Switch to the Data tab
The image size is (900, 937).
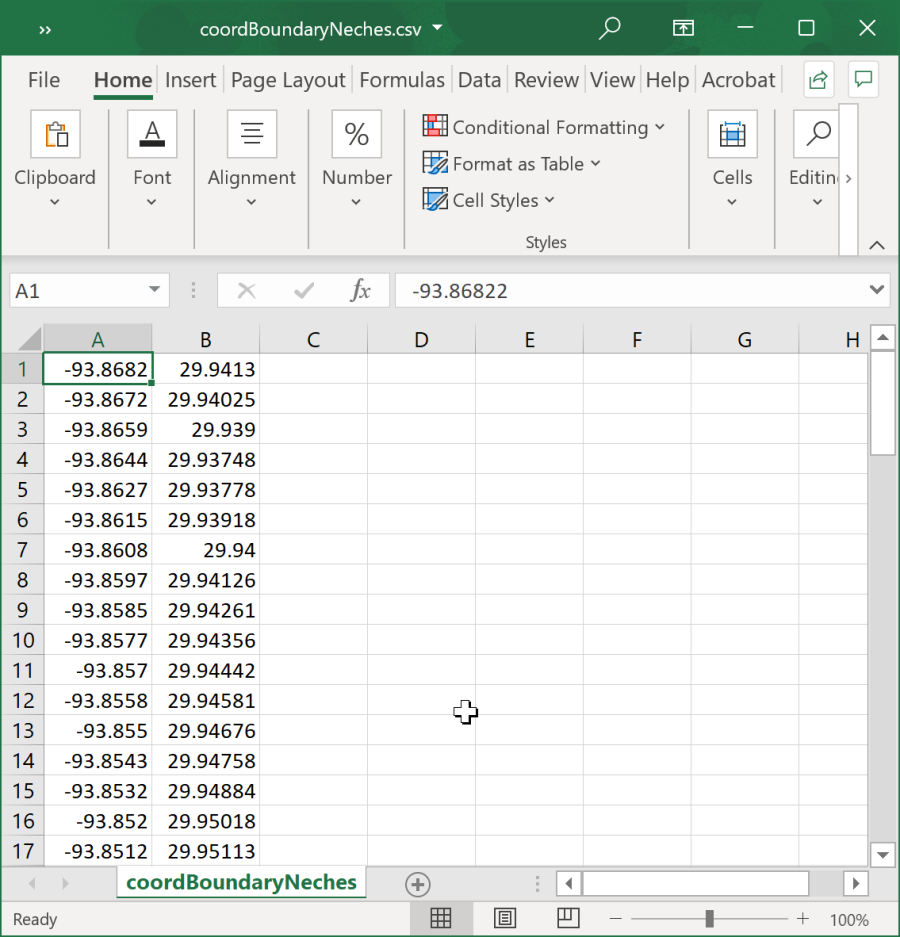pyautogui.click(x=479, y=80)
